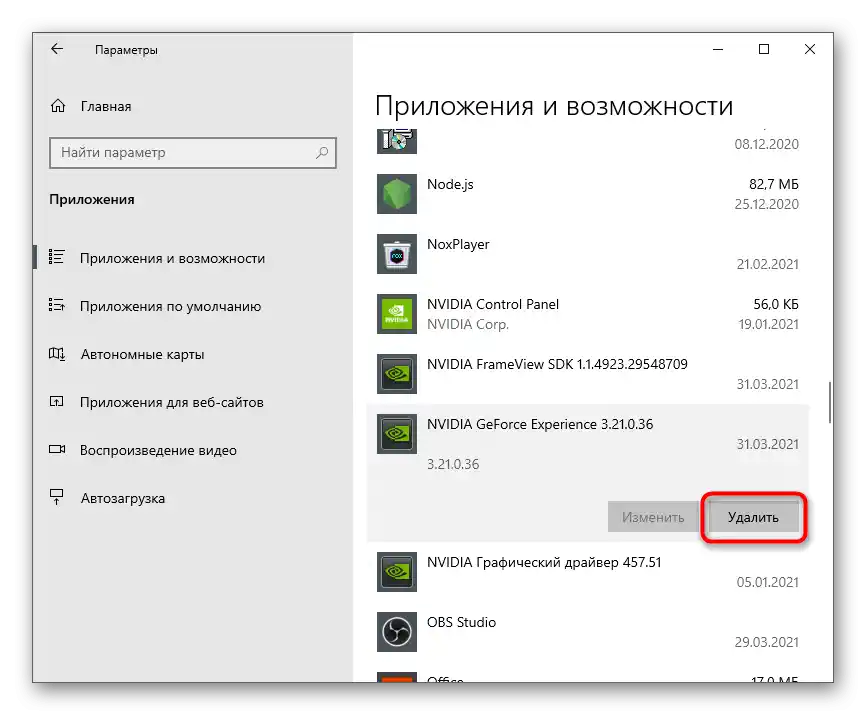866x715 pixels.
Task: Open Приложения и возможности section
Action: 172,258
